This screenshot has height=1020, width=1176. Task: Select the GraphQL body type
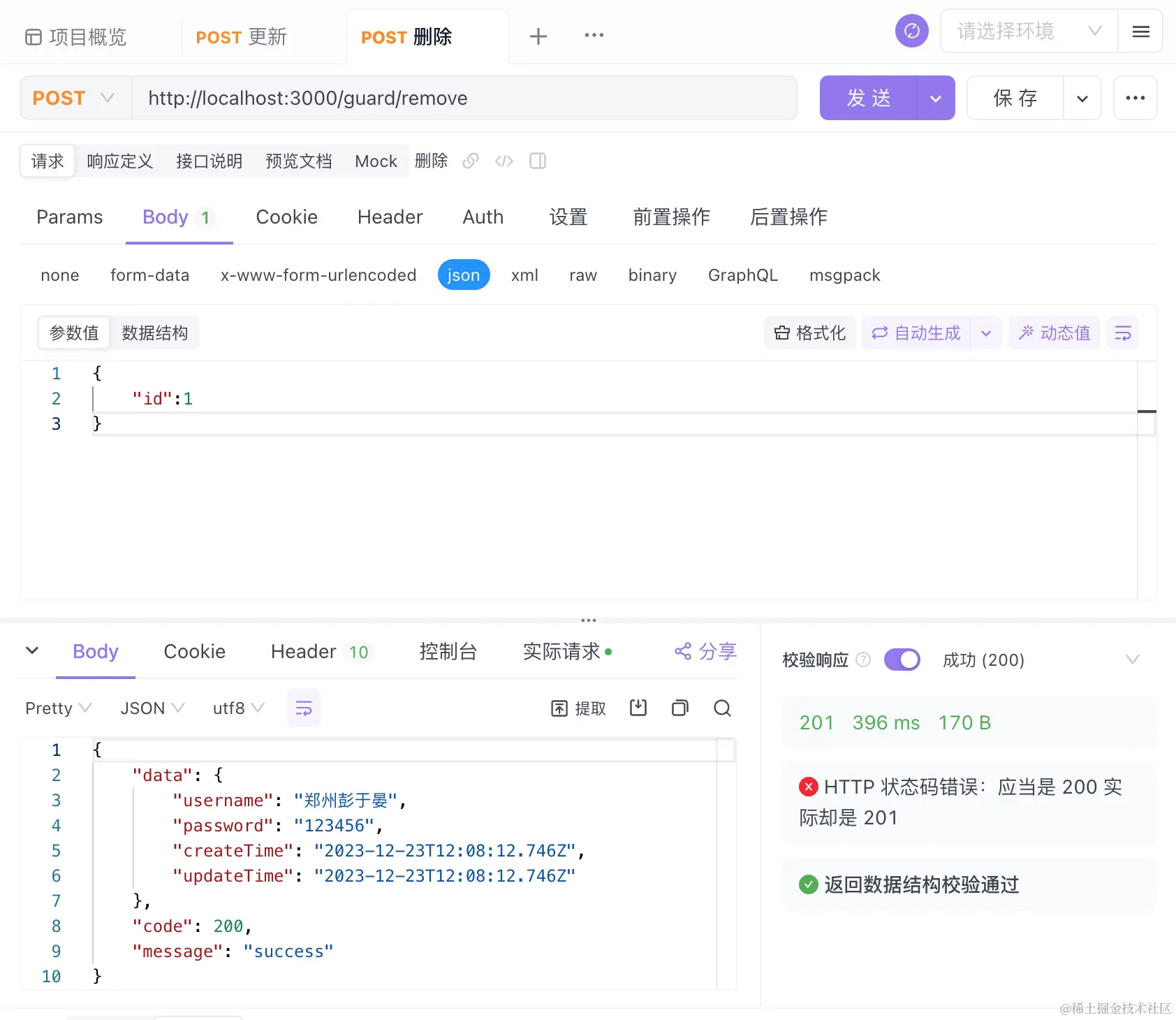(x=743, y=275)
